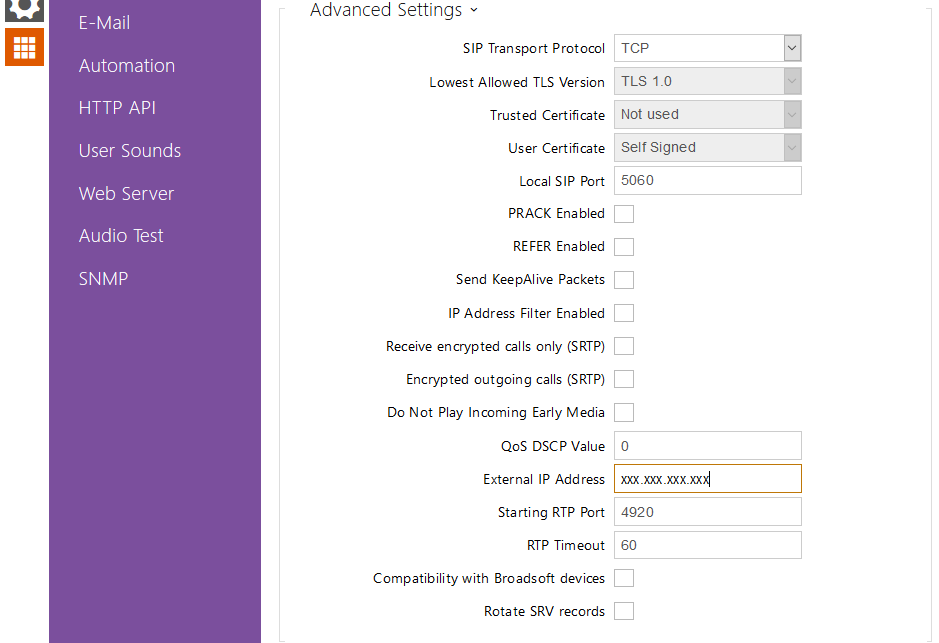Click the Local SIP Port field
This screenshot has width=939, height=643.
(707, 181)
